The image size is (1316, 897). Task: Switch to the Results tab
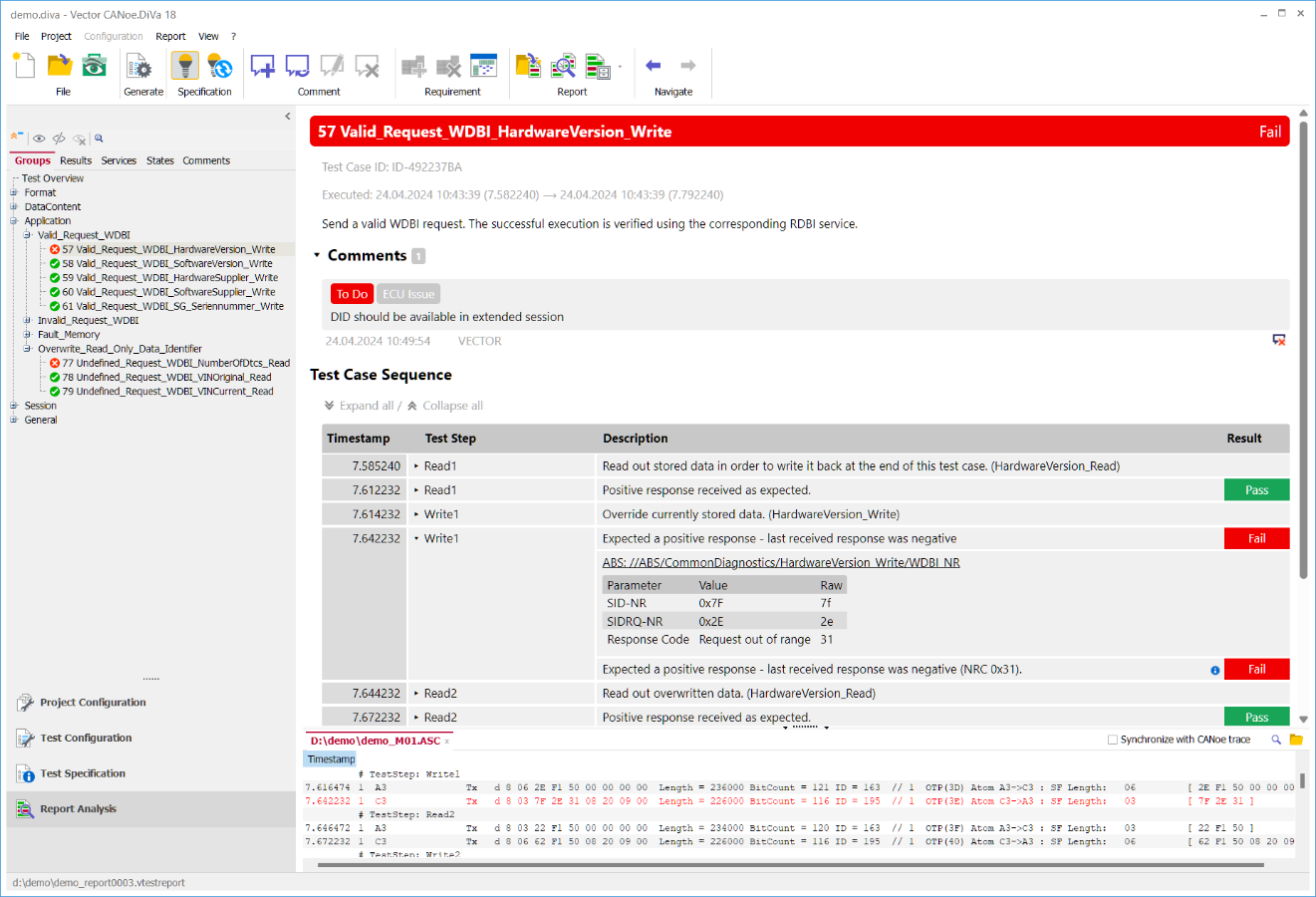(76, 160)
